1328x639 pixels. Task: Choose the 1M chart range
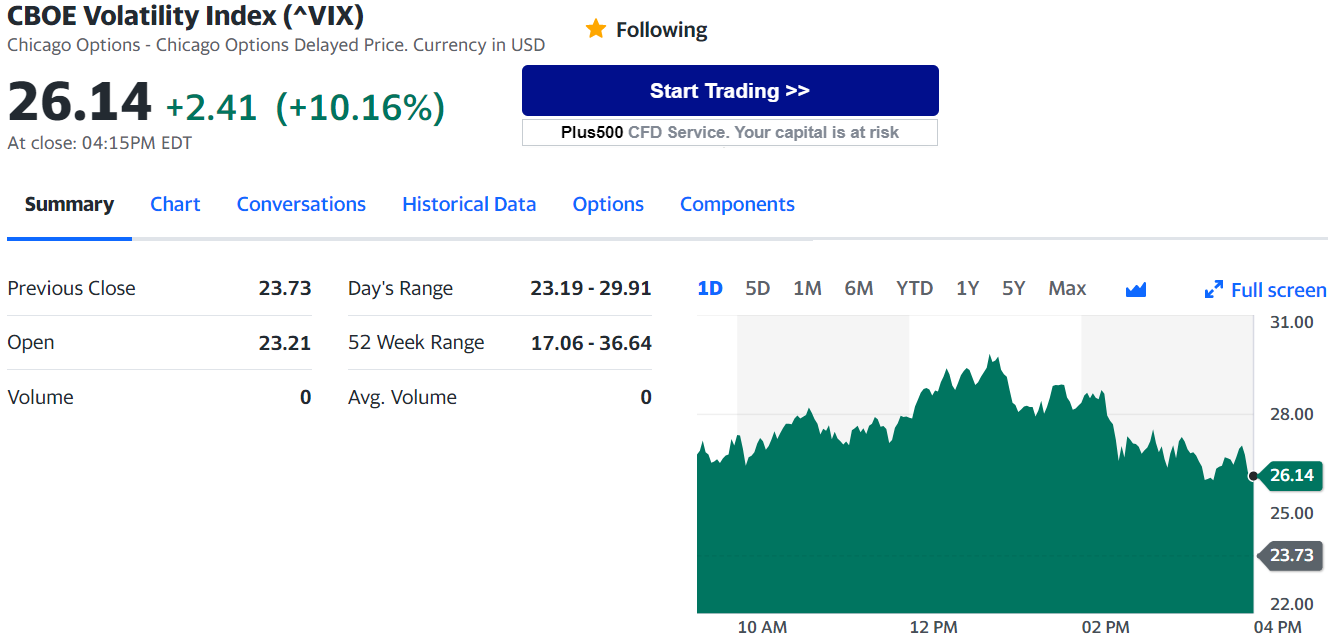pos(807,288)
